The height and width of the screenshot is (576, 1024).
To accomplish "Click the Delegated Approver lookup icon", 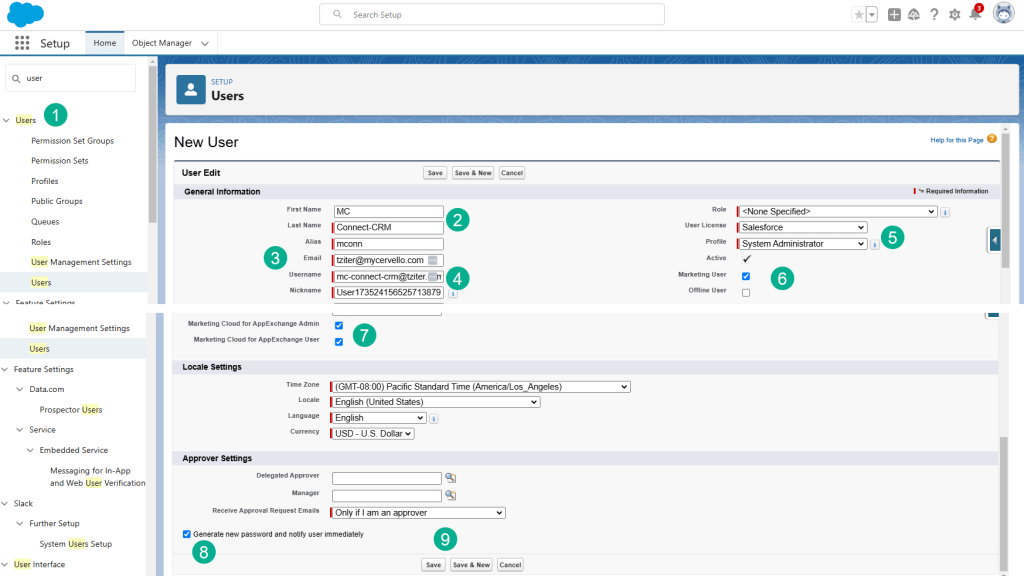I will [x=451, y=478].
